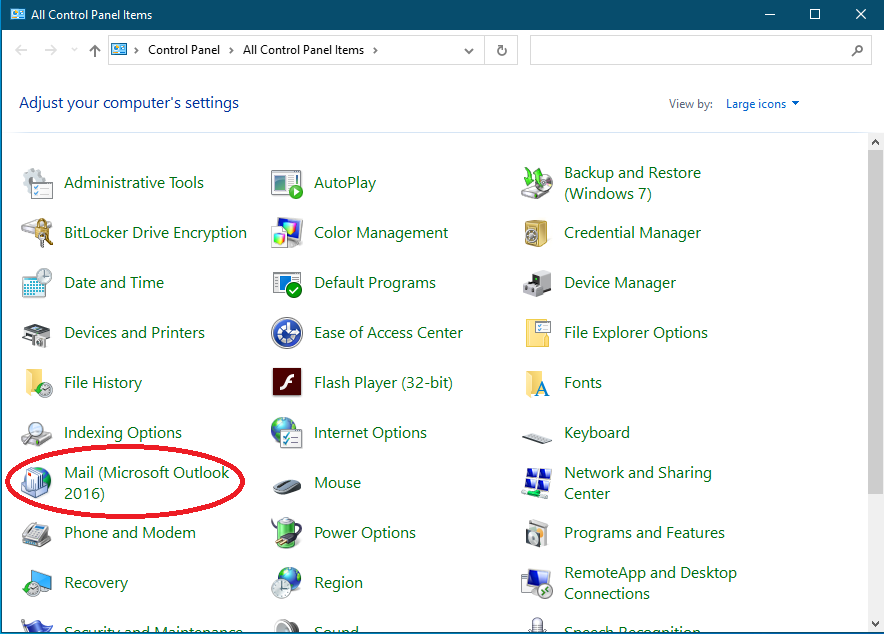Expand the Recent locations dropdown arrow
This screenshot has height=634, width=884.
[74, 50]
